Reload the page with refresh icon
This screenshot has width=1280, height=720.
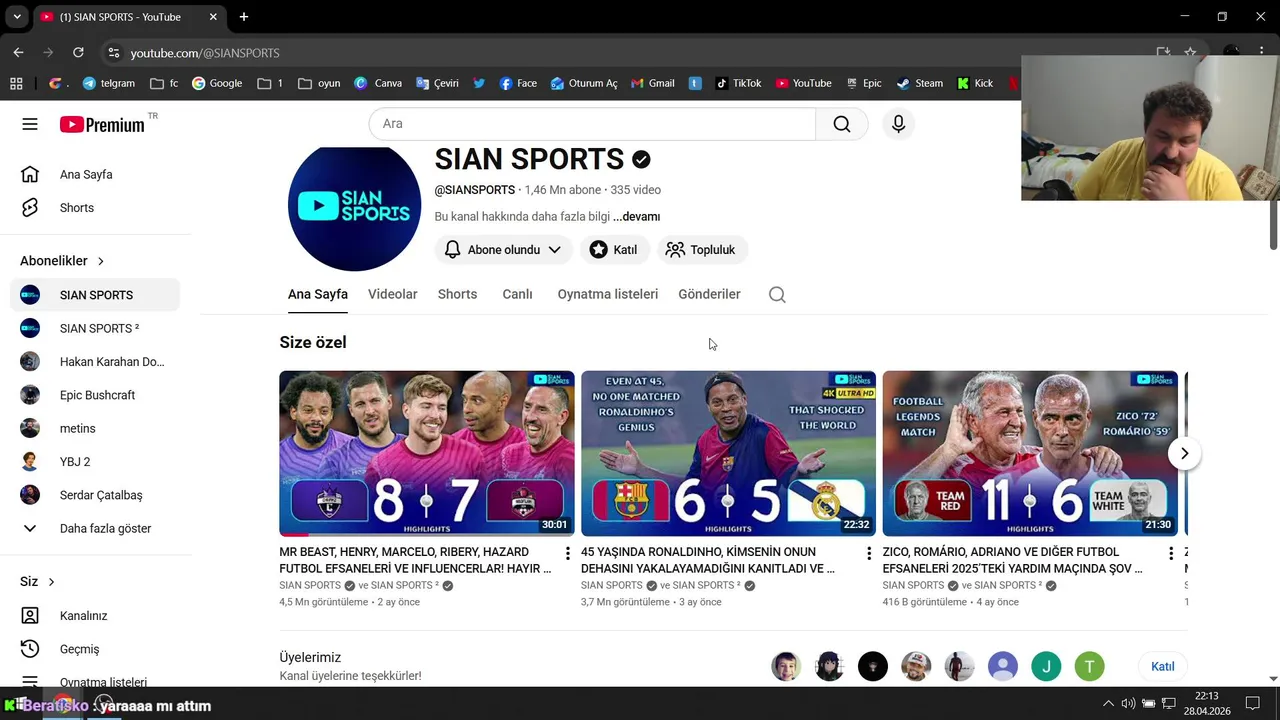78,52
